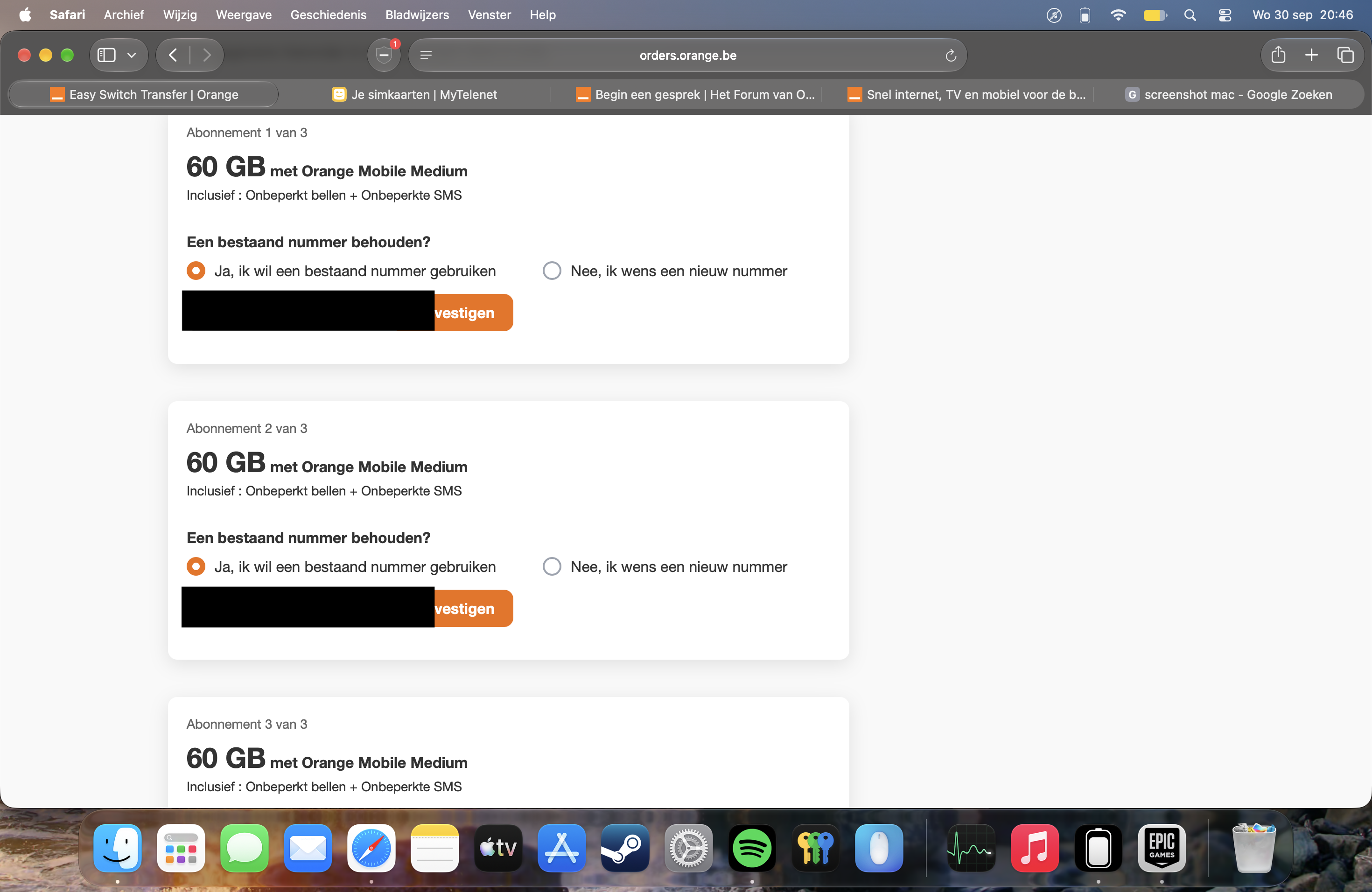Go forward to the next page
The height and width of the screenshot is (892, 1372).
click(x=206, y=56)
